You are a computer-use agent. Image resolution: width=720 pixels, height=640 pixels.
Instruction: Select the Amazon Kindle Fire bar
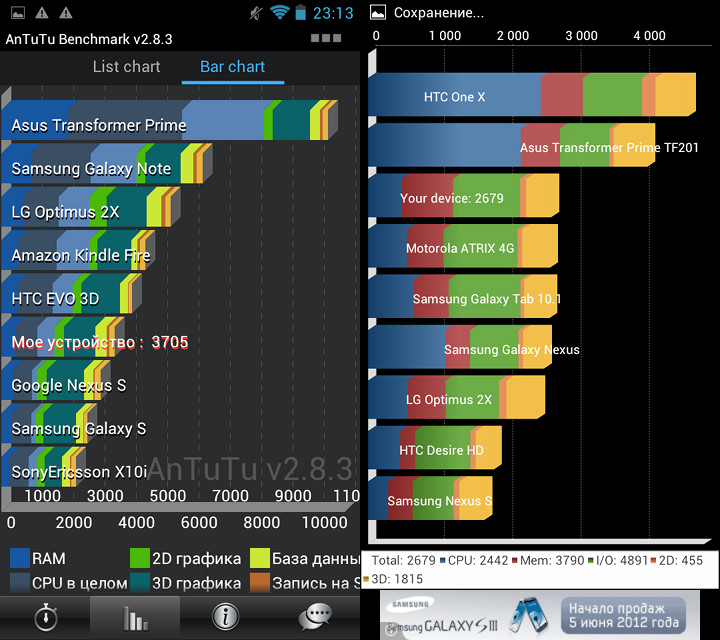coord(78,251)
